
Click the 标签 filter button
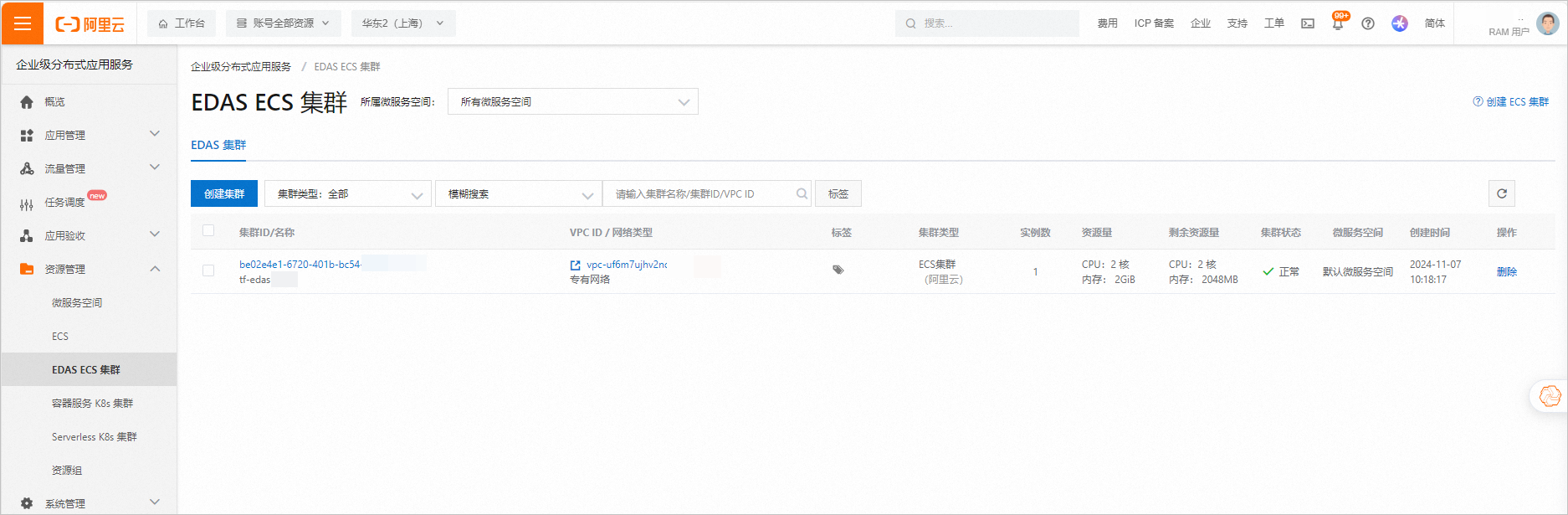click(838, 193)
